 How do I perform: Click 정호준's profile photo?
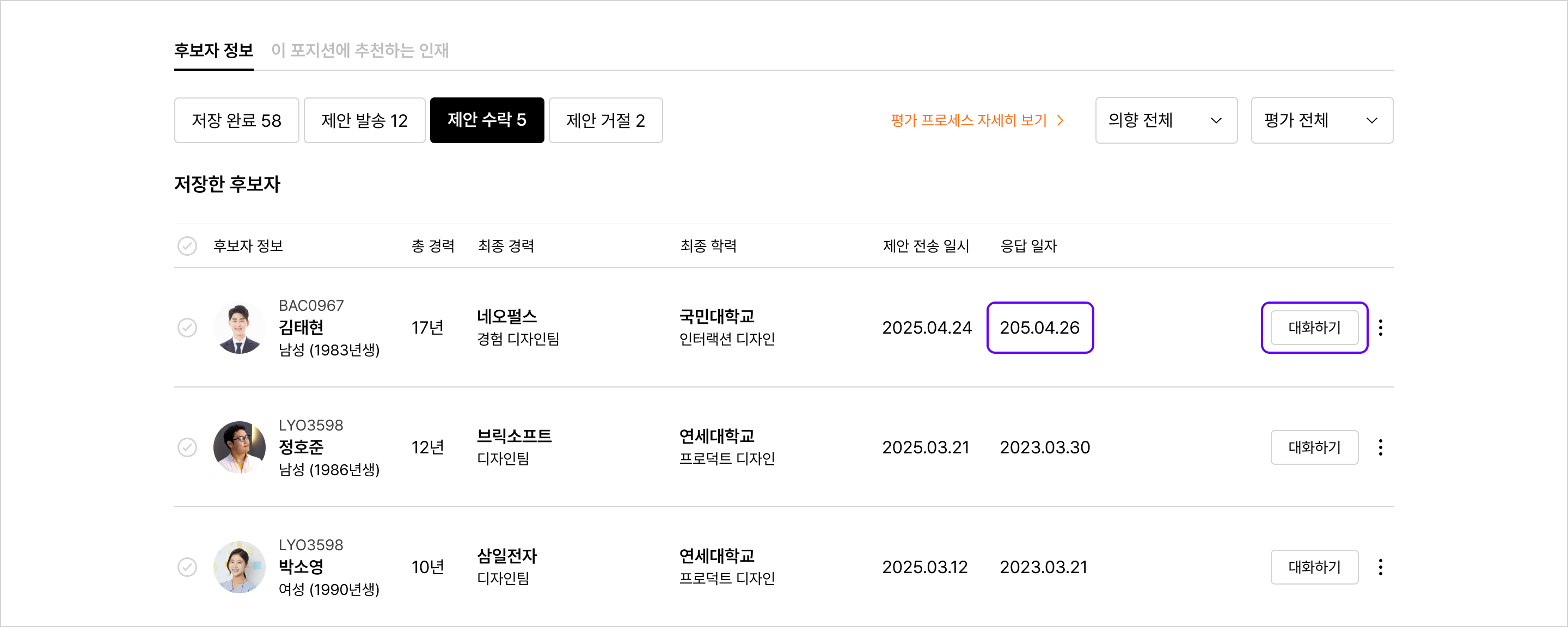coord(239,447)
